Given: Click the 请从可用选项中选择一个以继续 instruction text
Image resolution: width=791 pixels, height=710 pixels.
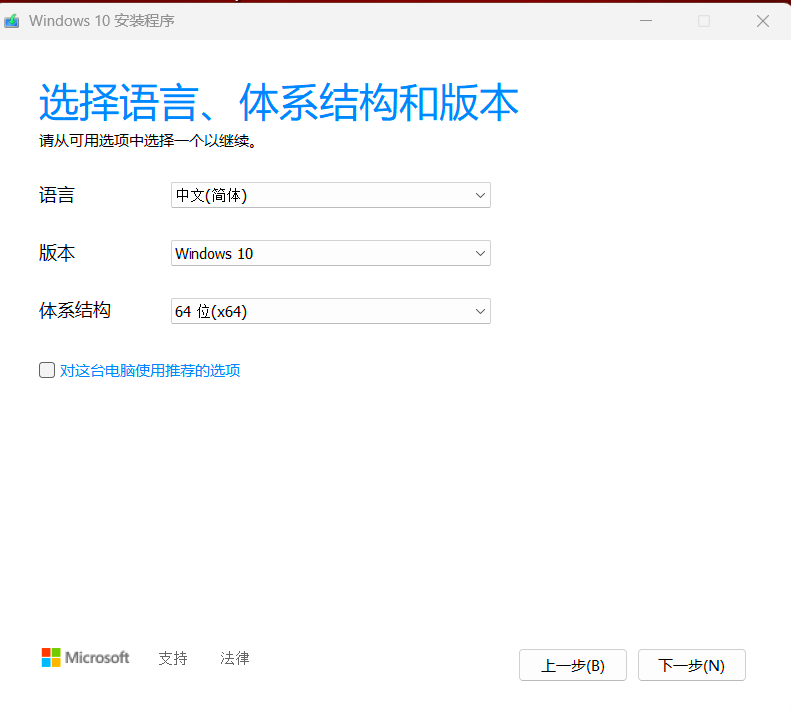Looking at the screenshot, I should point(149,141).
